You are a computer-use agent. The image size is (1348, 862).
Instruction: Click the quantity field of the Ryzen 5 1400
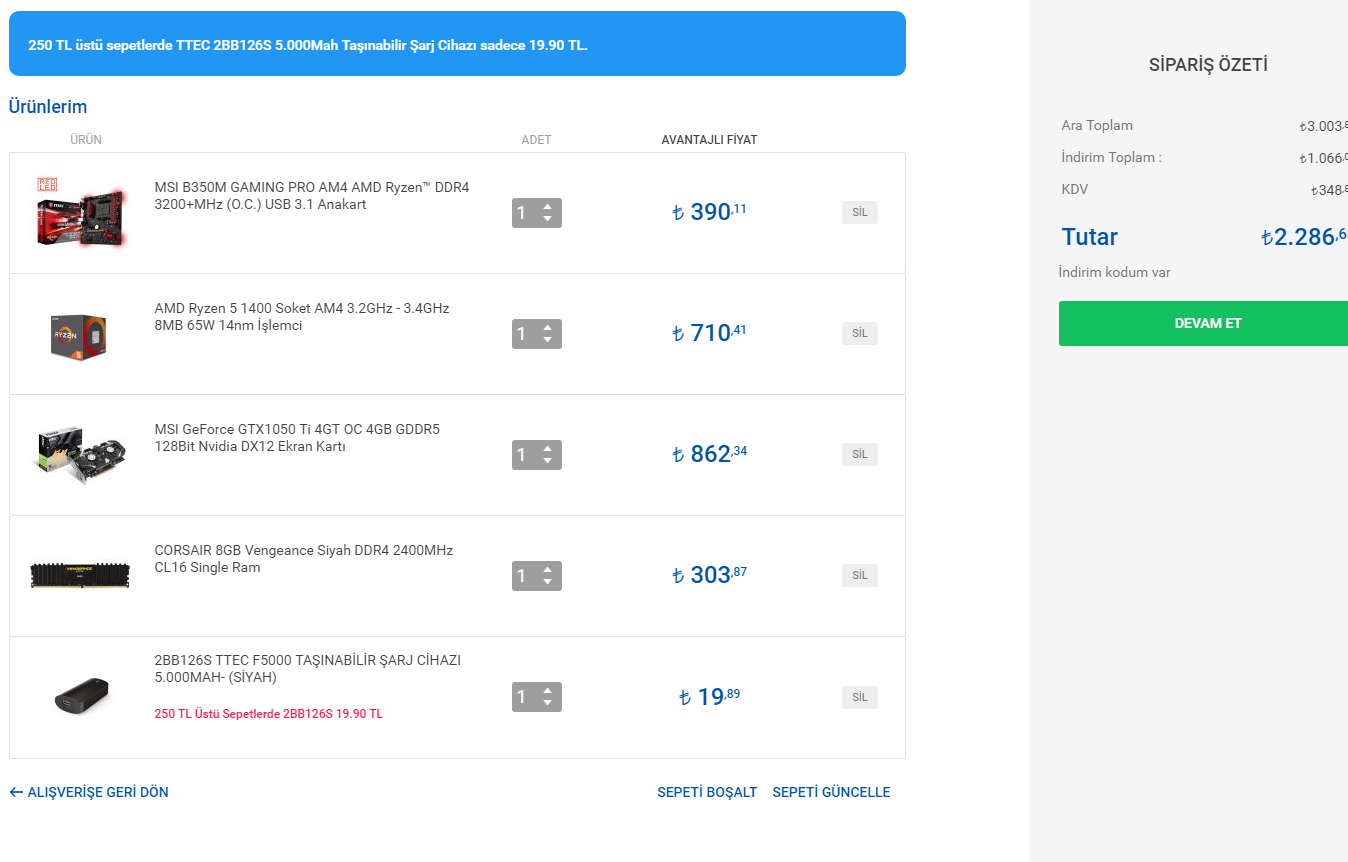click(x=523, y=334)
